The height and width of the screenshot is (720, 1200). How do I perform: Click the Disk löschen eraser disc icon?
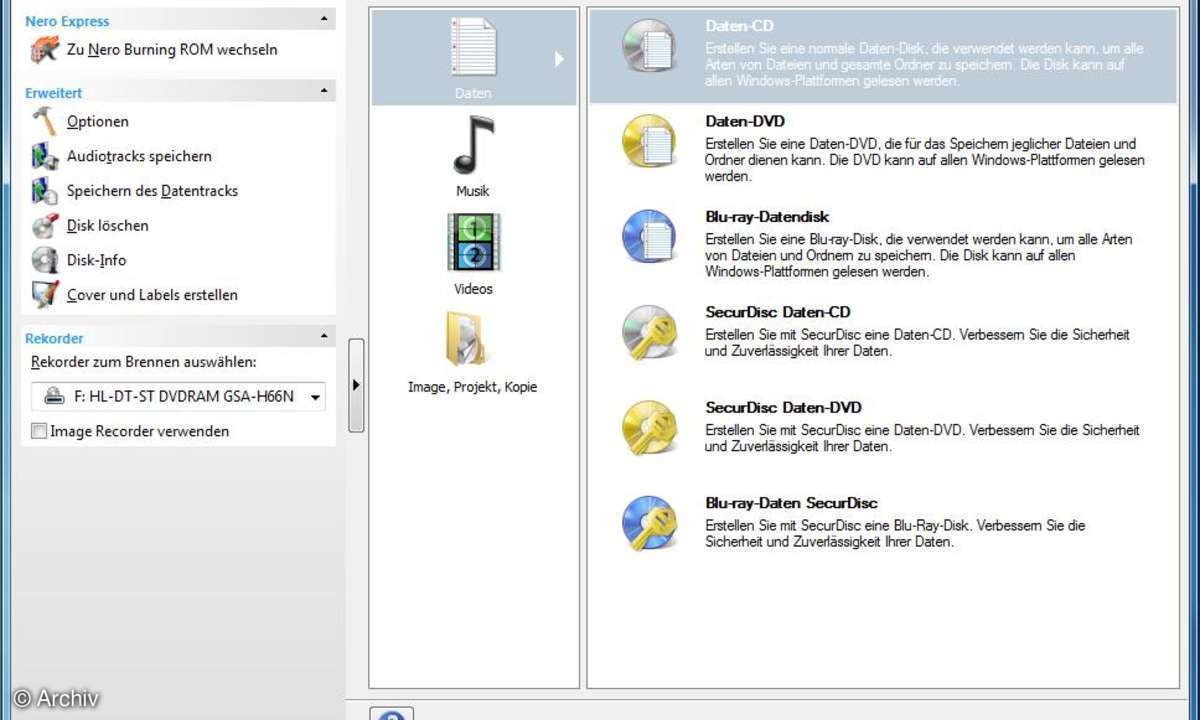tap(45, 226)
